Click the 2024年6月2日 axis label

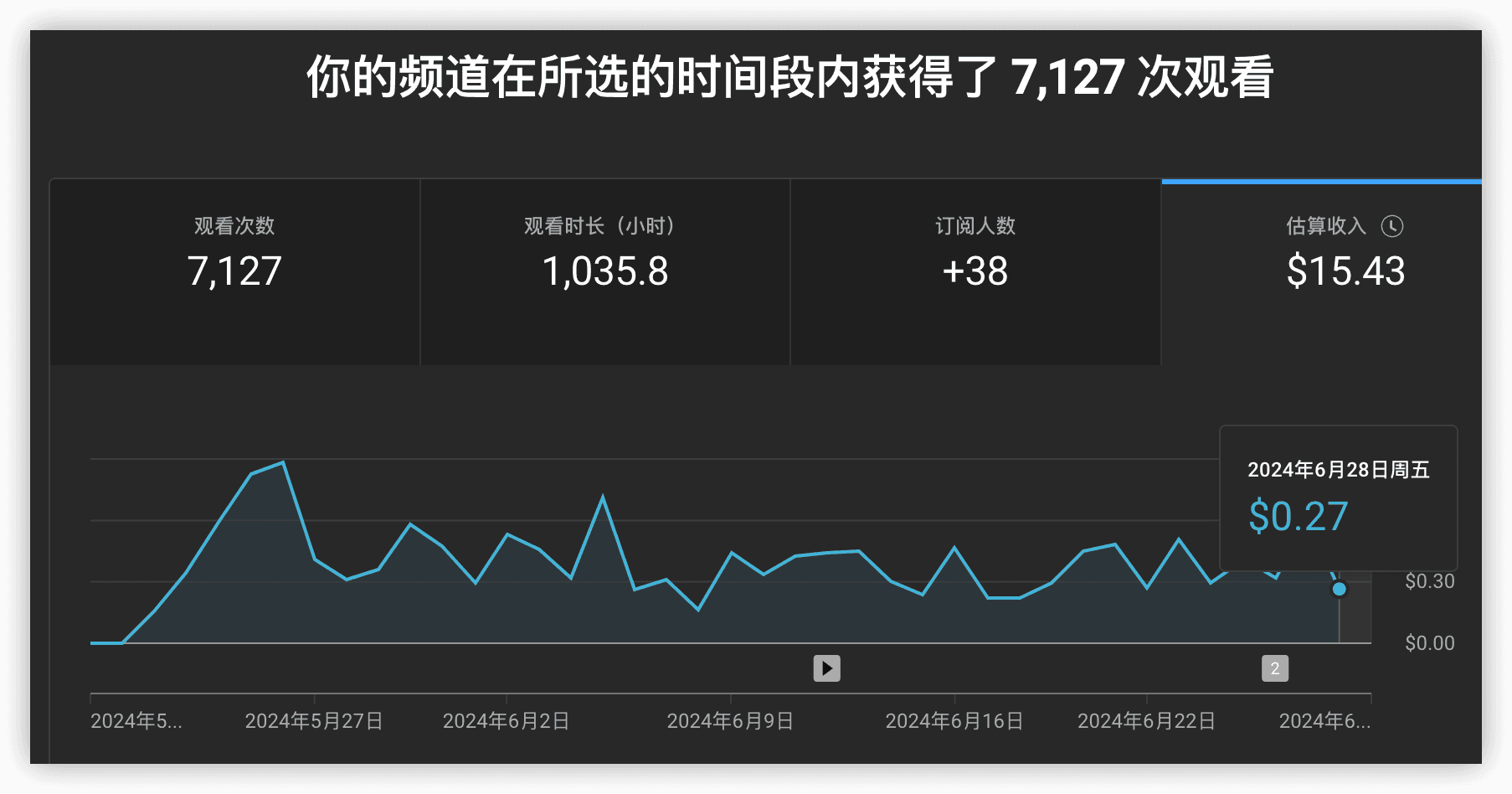(506, 721)
